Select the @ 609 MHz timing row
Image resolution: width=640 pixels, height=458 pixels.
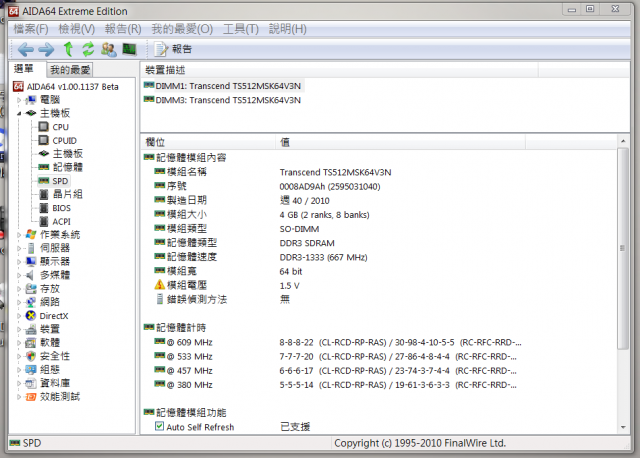point(338,342)
